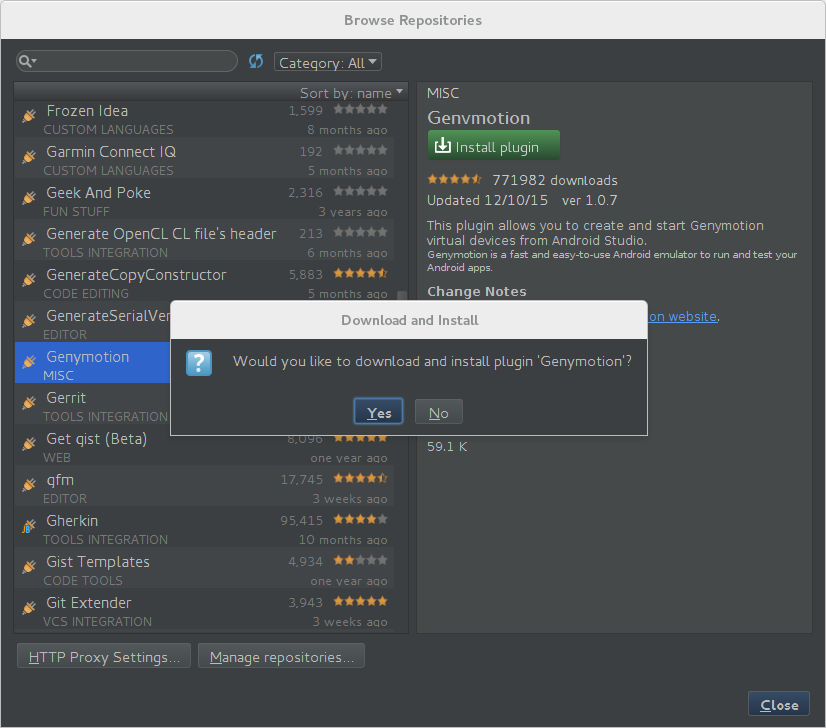Click the download arrow on Install plugin
The width and height of the screenshot is (826, 728).
(x=442, y=145)
